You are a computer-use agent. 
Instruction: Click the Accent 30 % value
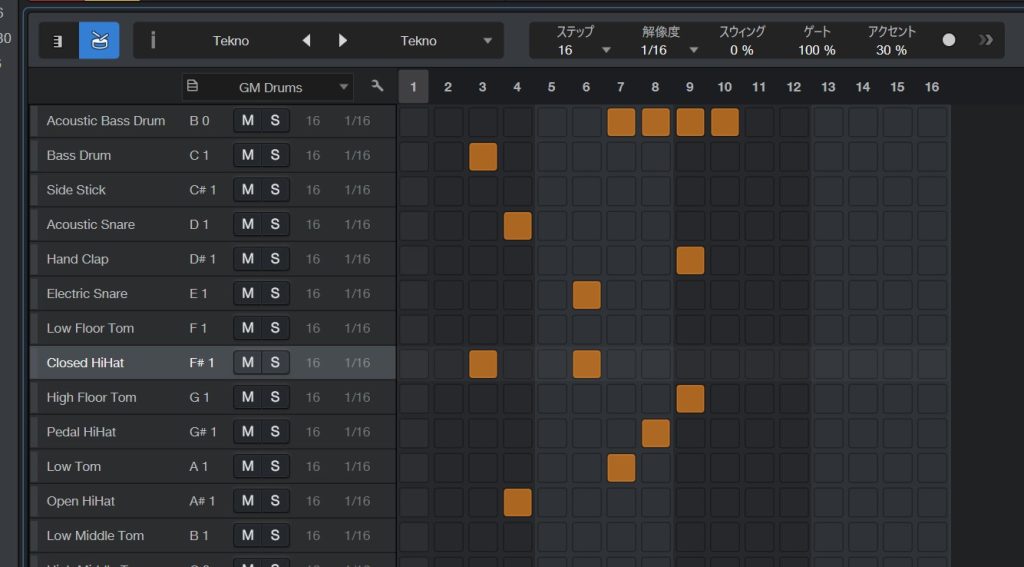[x=890, y=50]
